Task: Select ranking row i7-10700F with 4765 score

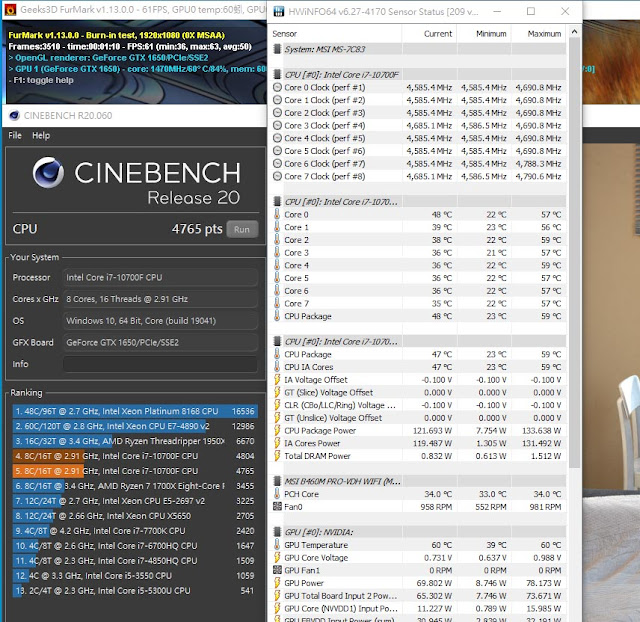Action: pyautogui.click(x=135, y=471)
